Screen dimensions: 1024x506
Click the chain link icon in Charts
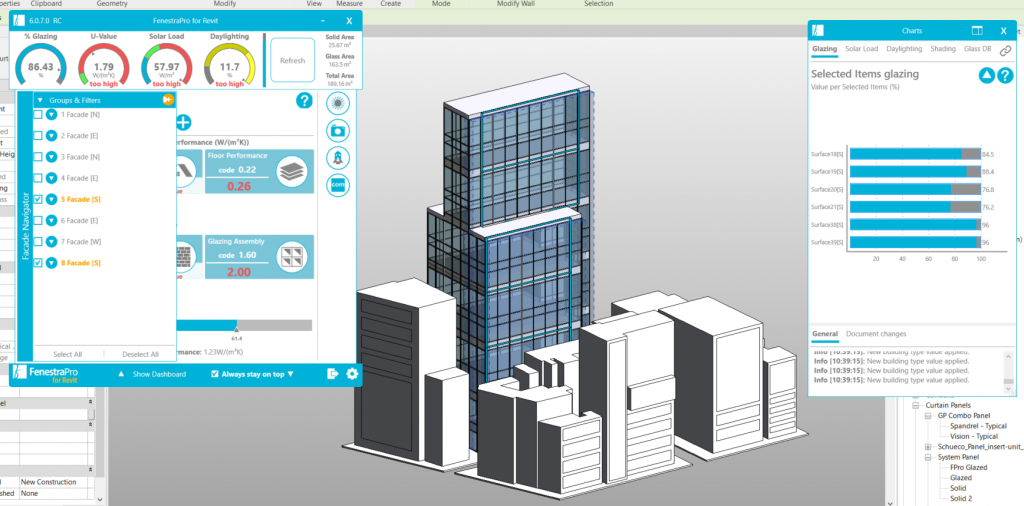pos(1006,51)
